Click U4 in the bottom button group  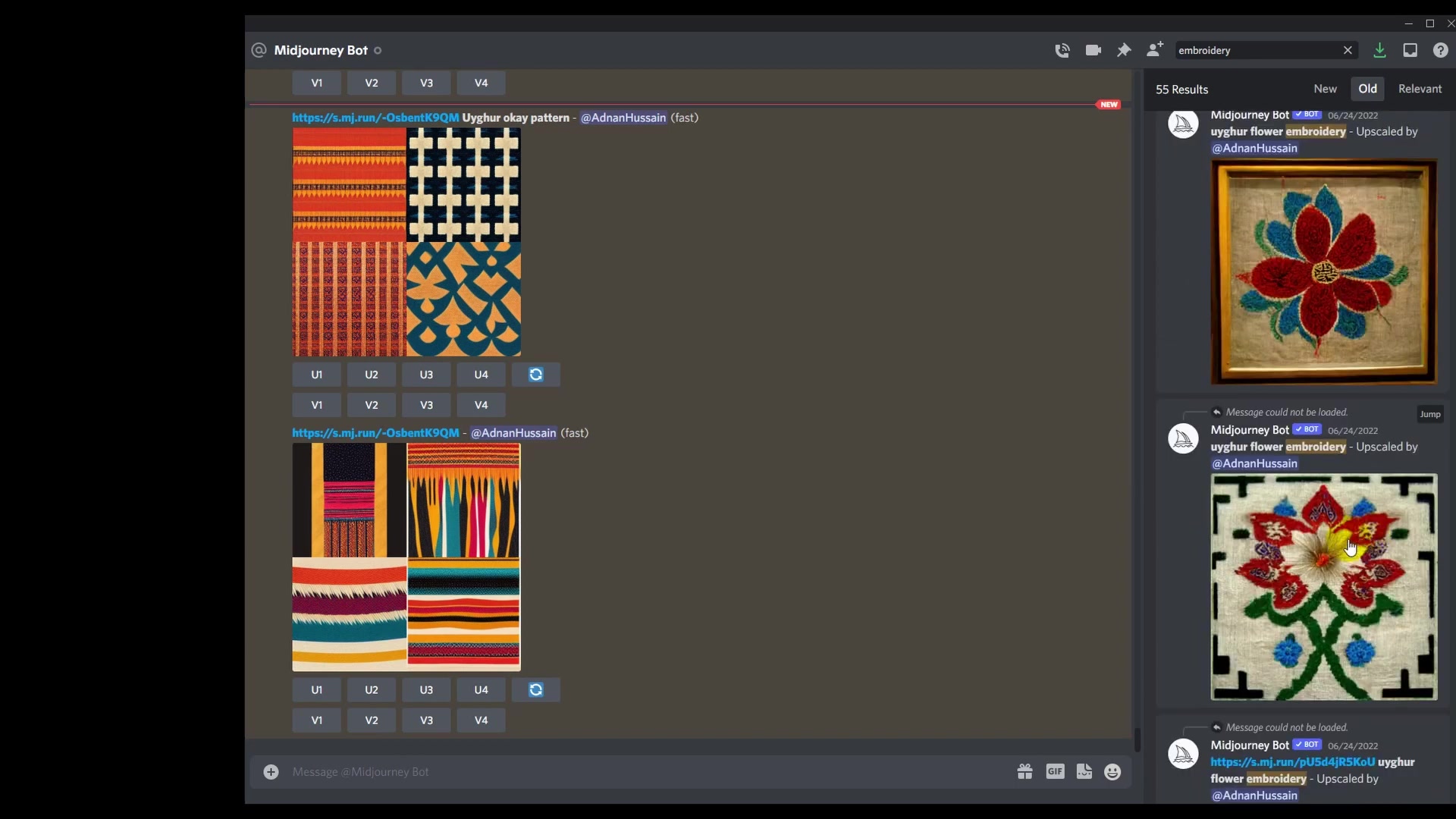[481, 690]
